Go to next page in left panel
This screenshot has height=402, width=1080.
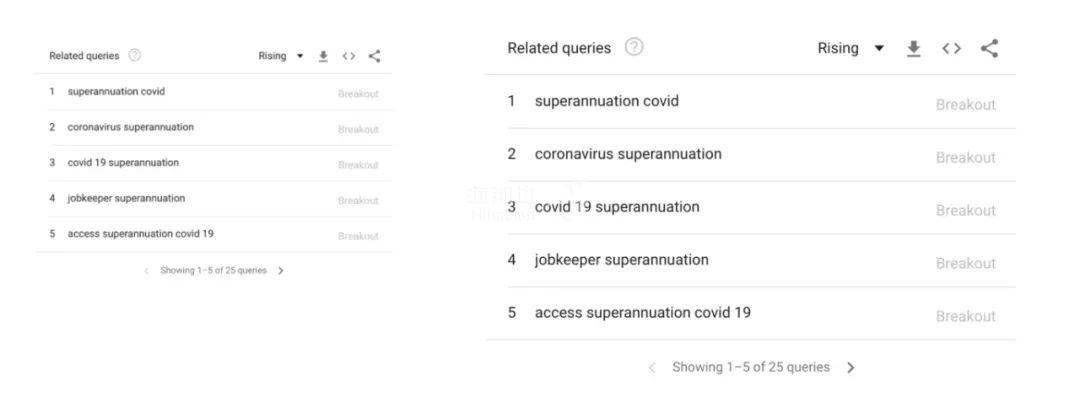280,271
